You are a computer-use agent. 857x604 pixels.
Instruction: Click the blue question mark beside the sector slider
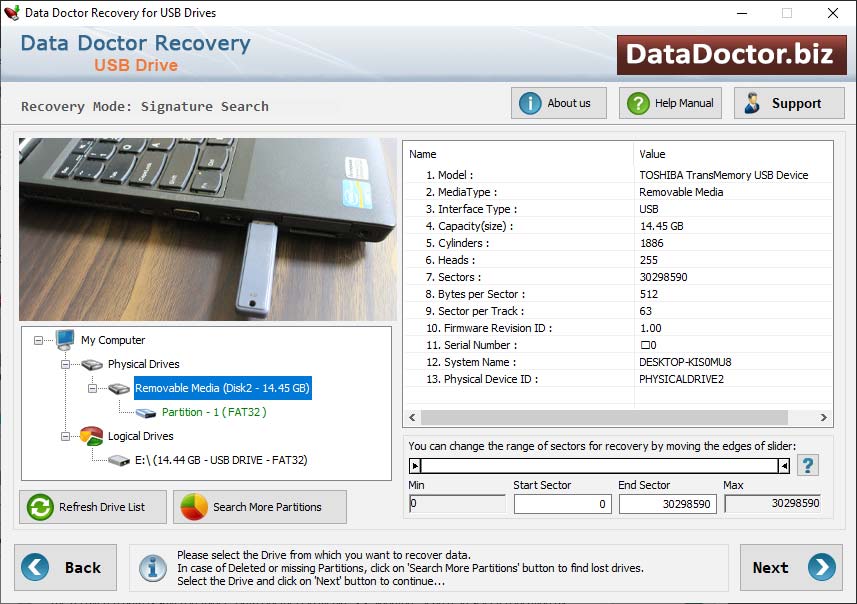[x=808, y=465]
